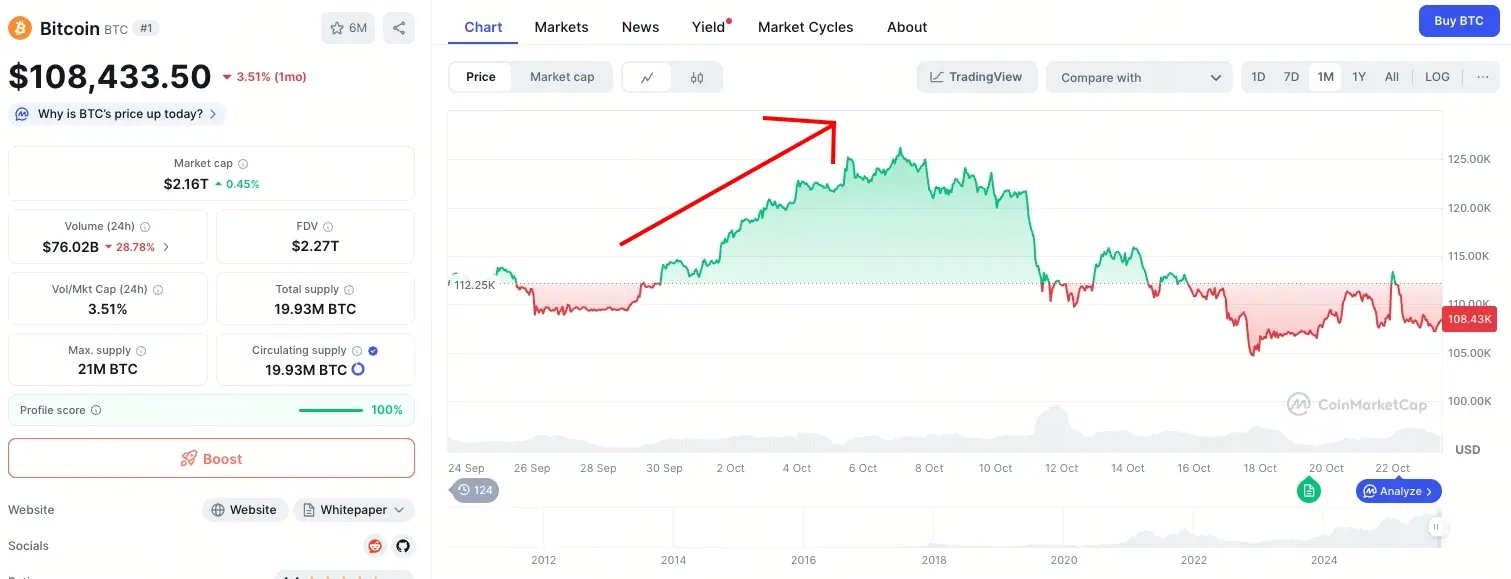Screen dimensions: 1511x579
Task: Switch to the Market Cycles tab
Action: [x=805, y=27]
